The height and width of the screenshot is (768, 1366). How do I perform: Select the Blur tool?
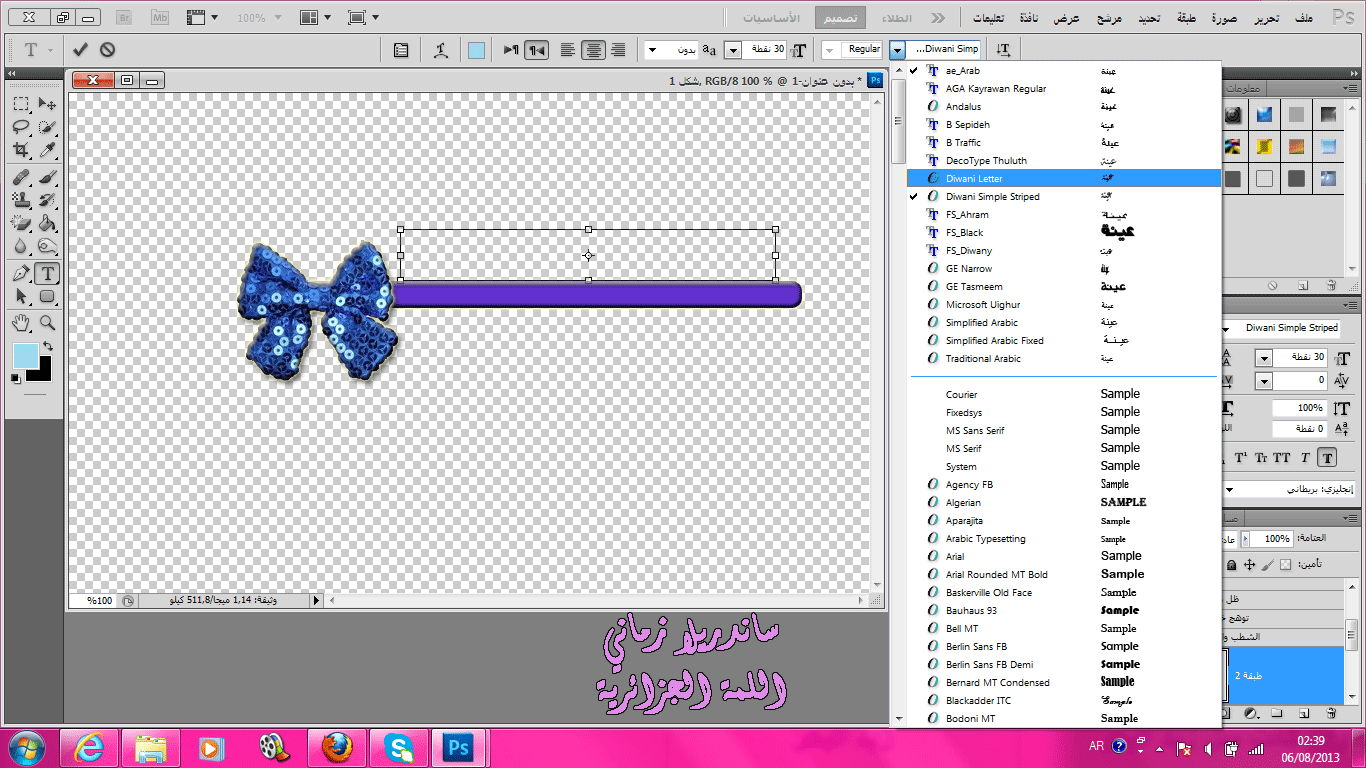click(x=21, y=247)
